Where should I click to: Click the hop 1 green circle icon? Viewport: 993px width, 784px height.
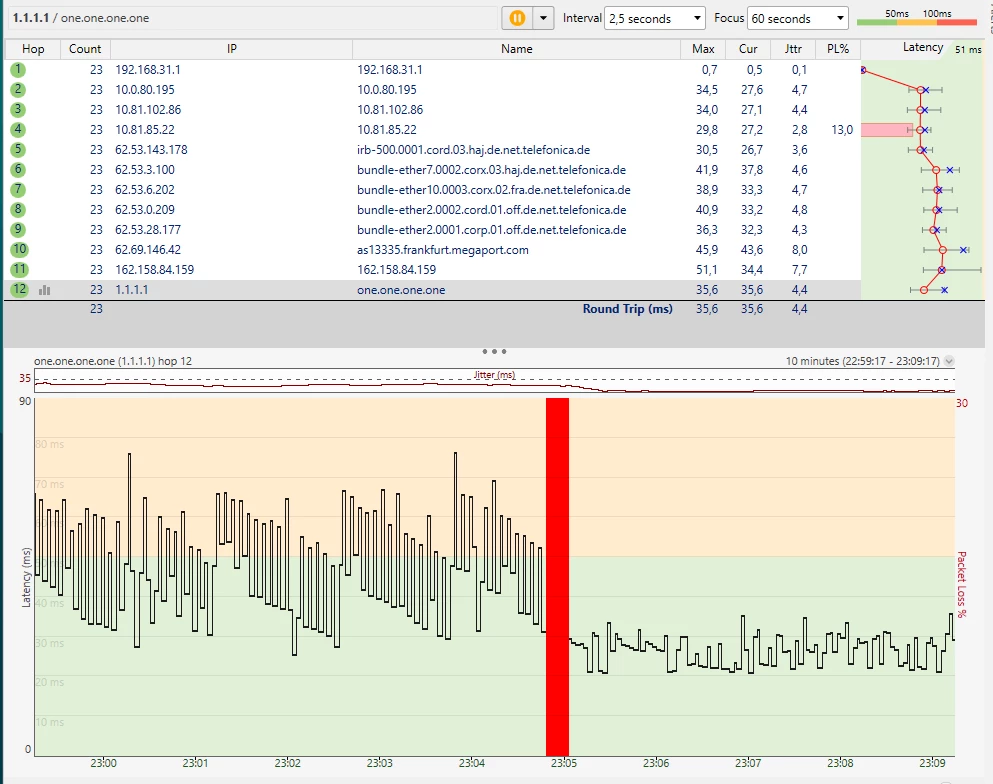[18, 70]
